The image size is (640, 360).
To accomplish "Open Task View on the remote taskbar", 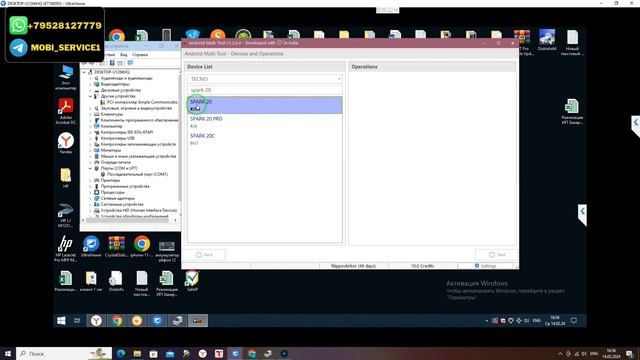I will pos(77,321).
